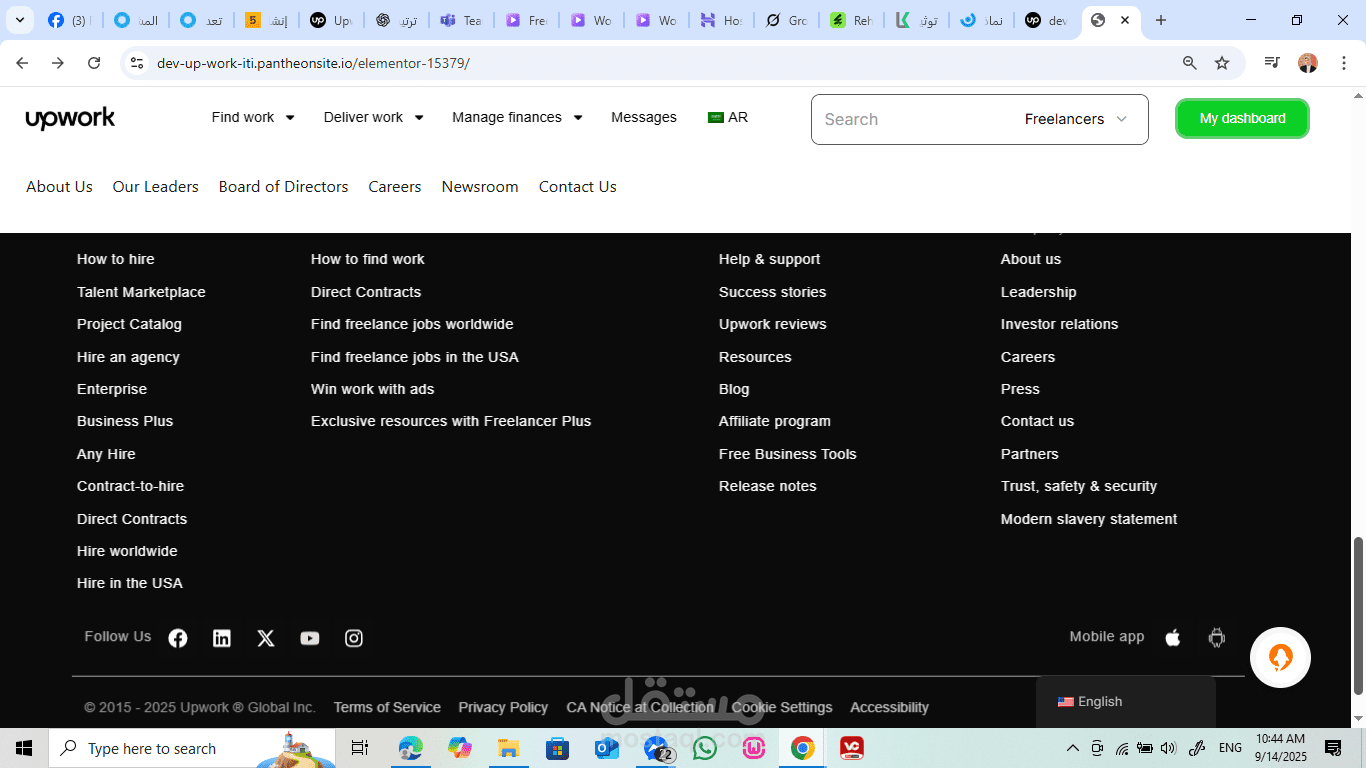Open Exclusive resources with Freelancer Plus

(x=451, y=421)
